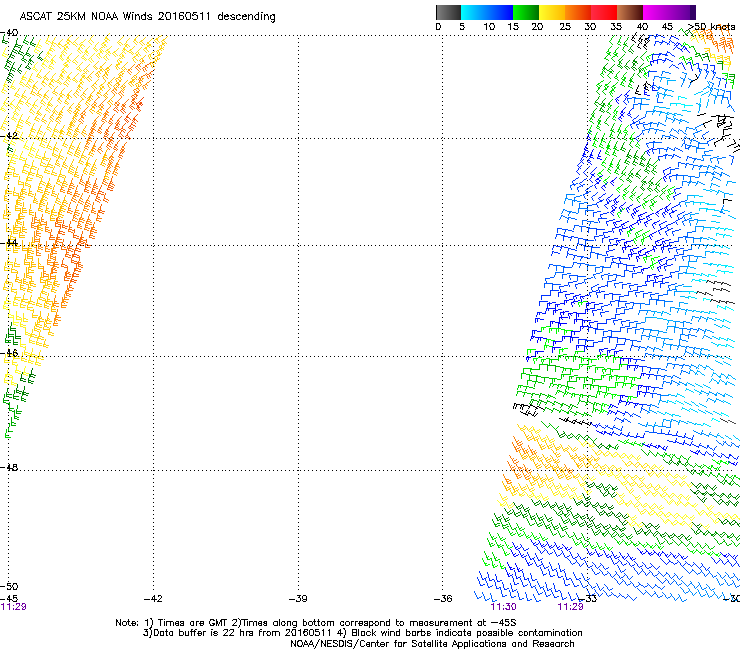Image resolution: width=740 pixels, height=650 pixels.
Task: Select the '15' color scale tick label
Action: click(x=513, y=27)
